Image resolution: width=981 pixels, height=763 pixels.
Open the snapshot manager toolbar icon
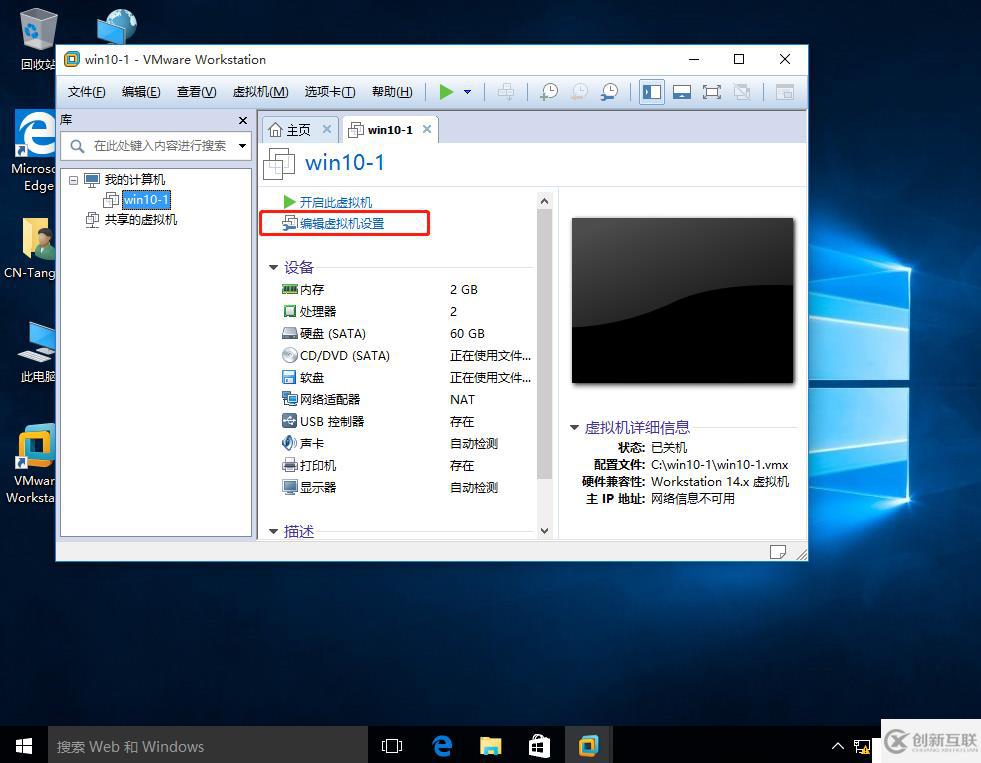point(608,92)
